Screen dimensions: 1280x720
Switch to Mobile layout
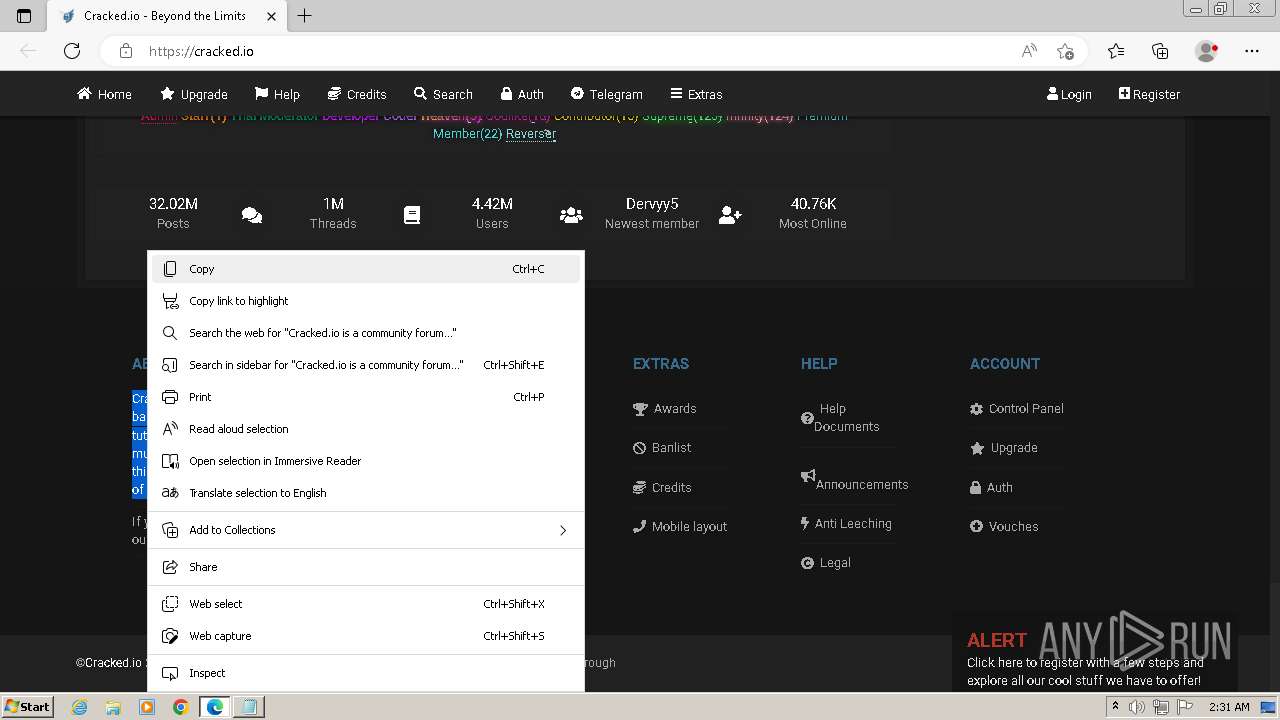click(680, 526)
